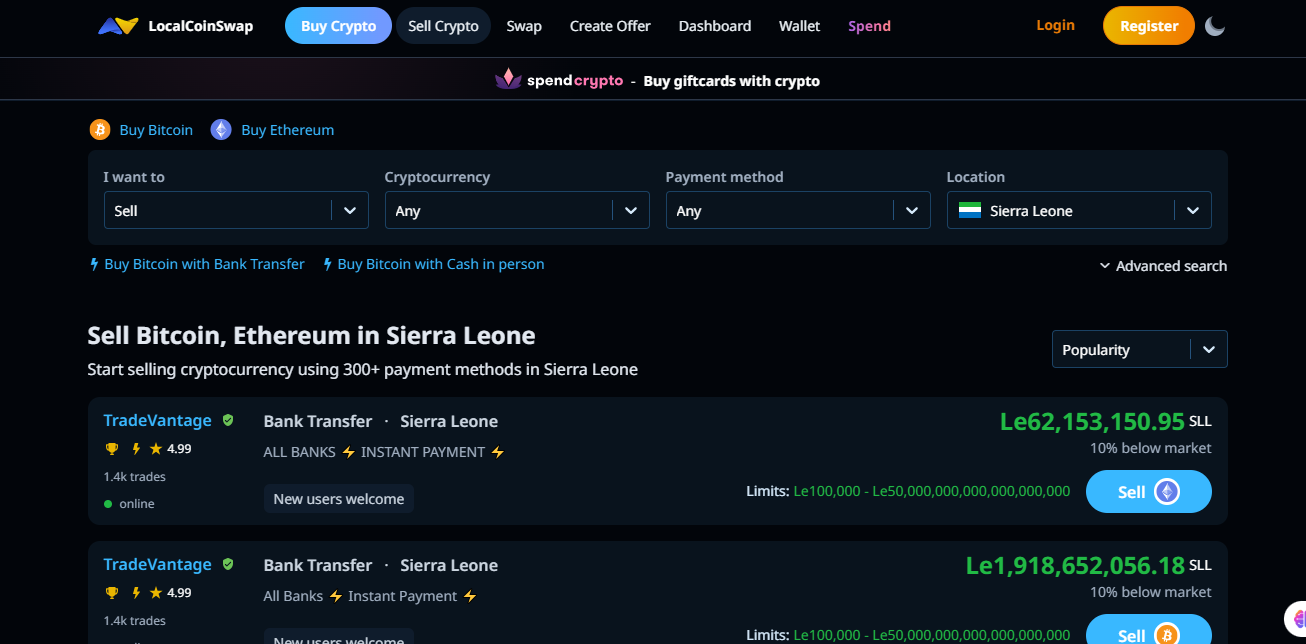This screenshot has height=644, width=1306.
Task: Click trophy icon on first TradeVantage offer
Action: [x=112, y=449]
